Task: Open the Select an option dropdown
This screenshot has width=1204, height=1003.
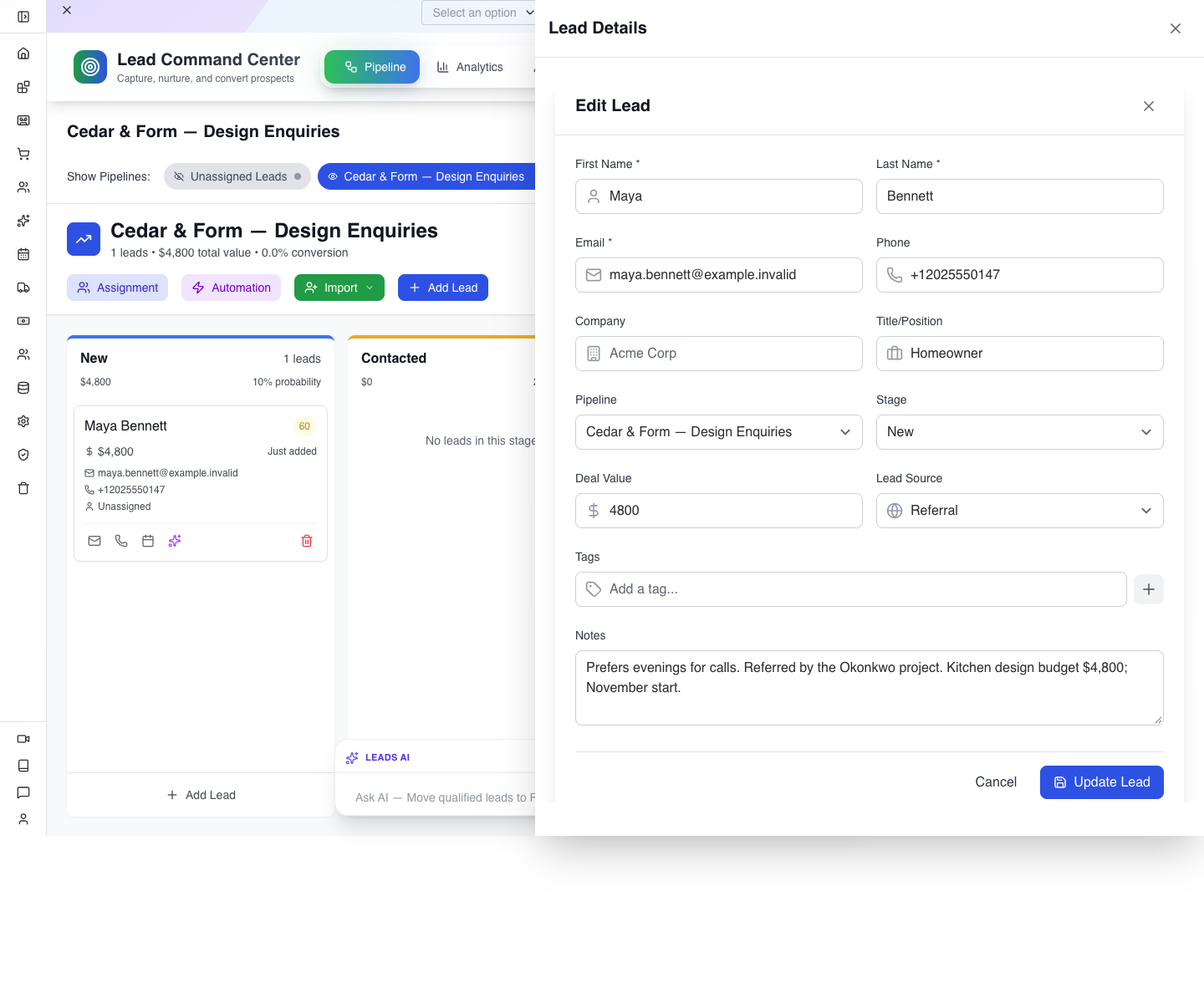Action: click(x=478, y=13)
